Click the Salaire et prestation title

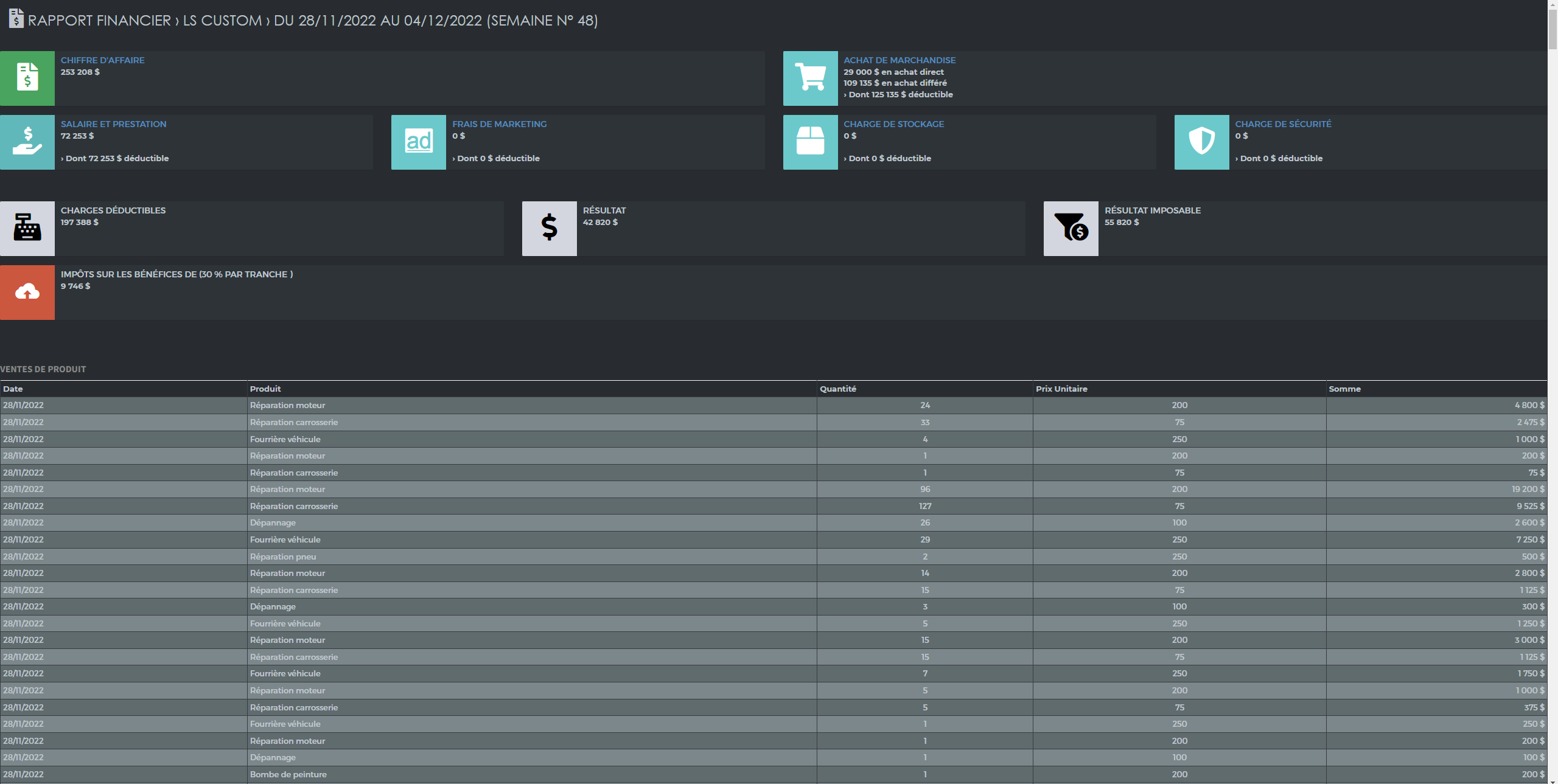click(113, 124)
